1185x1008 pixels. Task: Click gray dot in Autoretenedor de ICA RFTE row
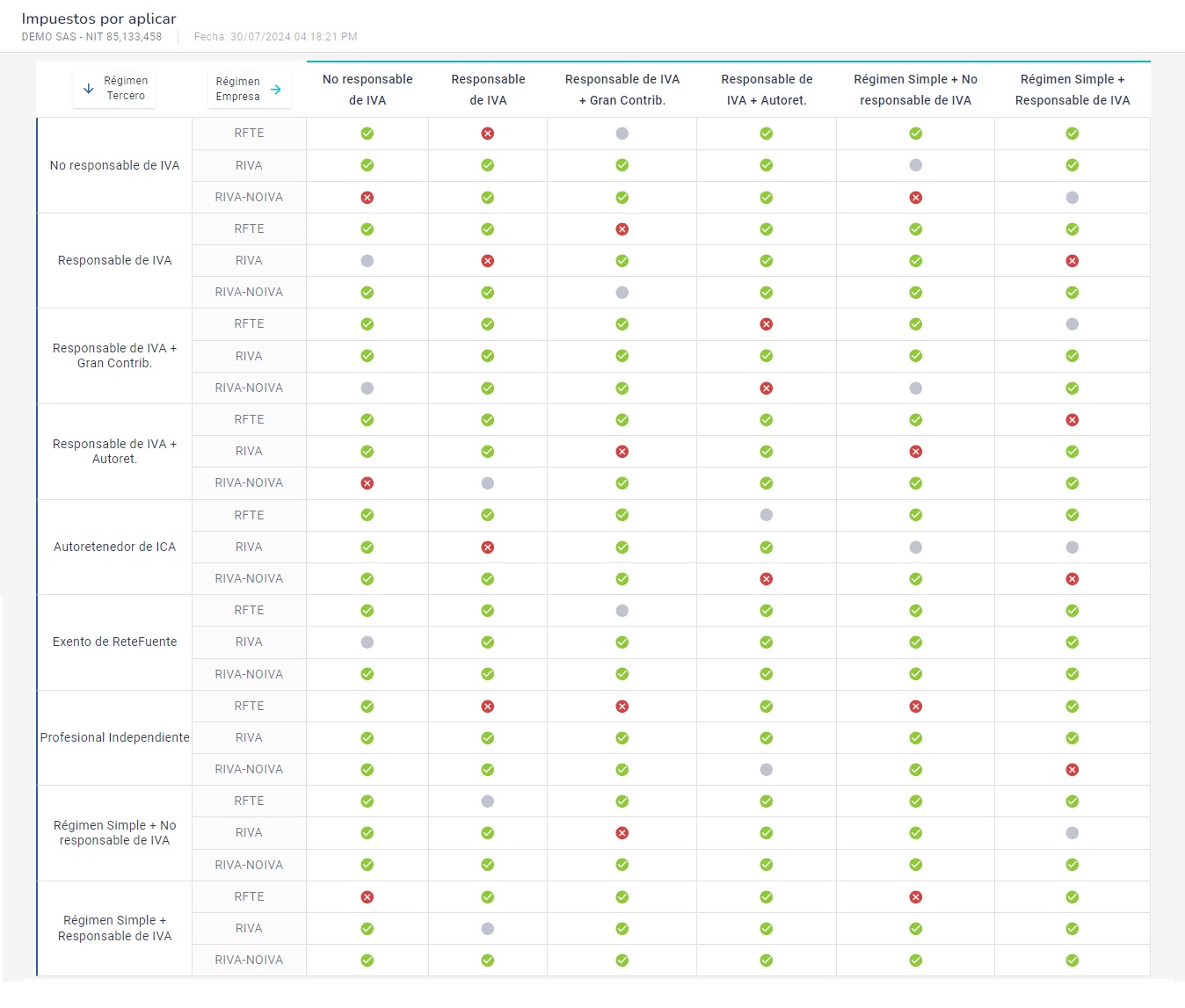point(767,515)
